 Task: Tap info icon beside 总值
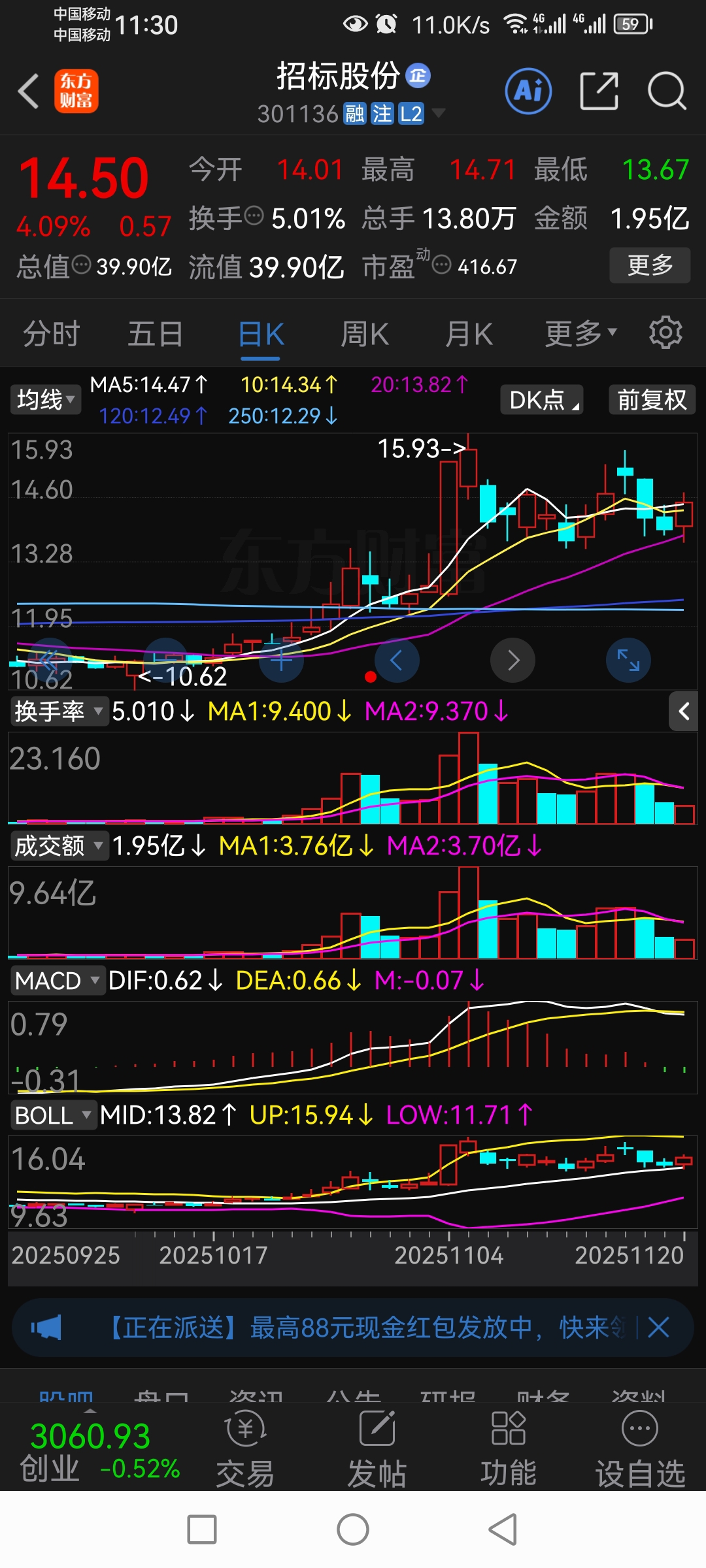click(81, 265)
